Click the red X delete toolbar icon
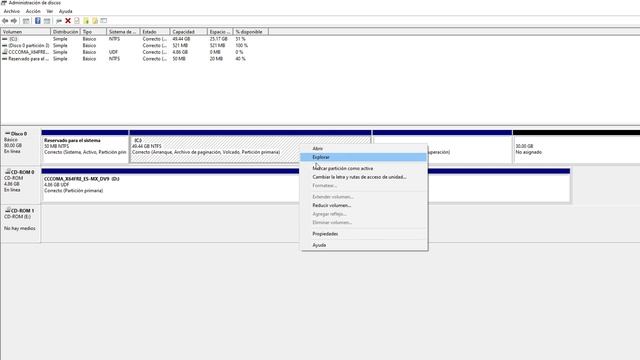 (x=68, y=20)
